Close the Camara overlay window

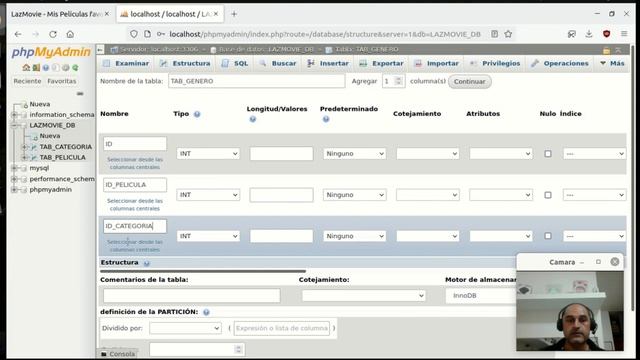[615, 262]
